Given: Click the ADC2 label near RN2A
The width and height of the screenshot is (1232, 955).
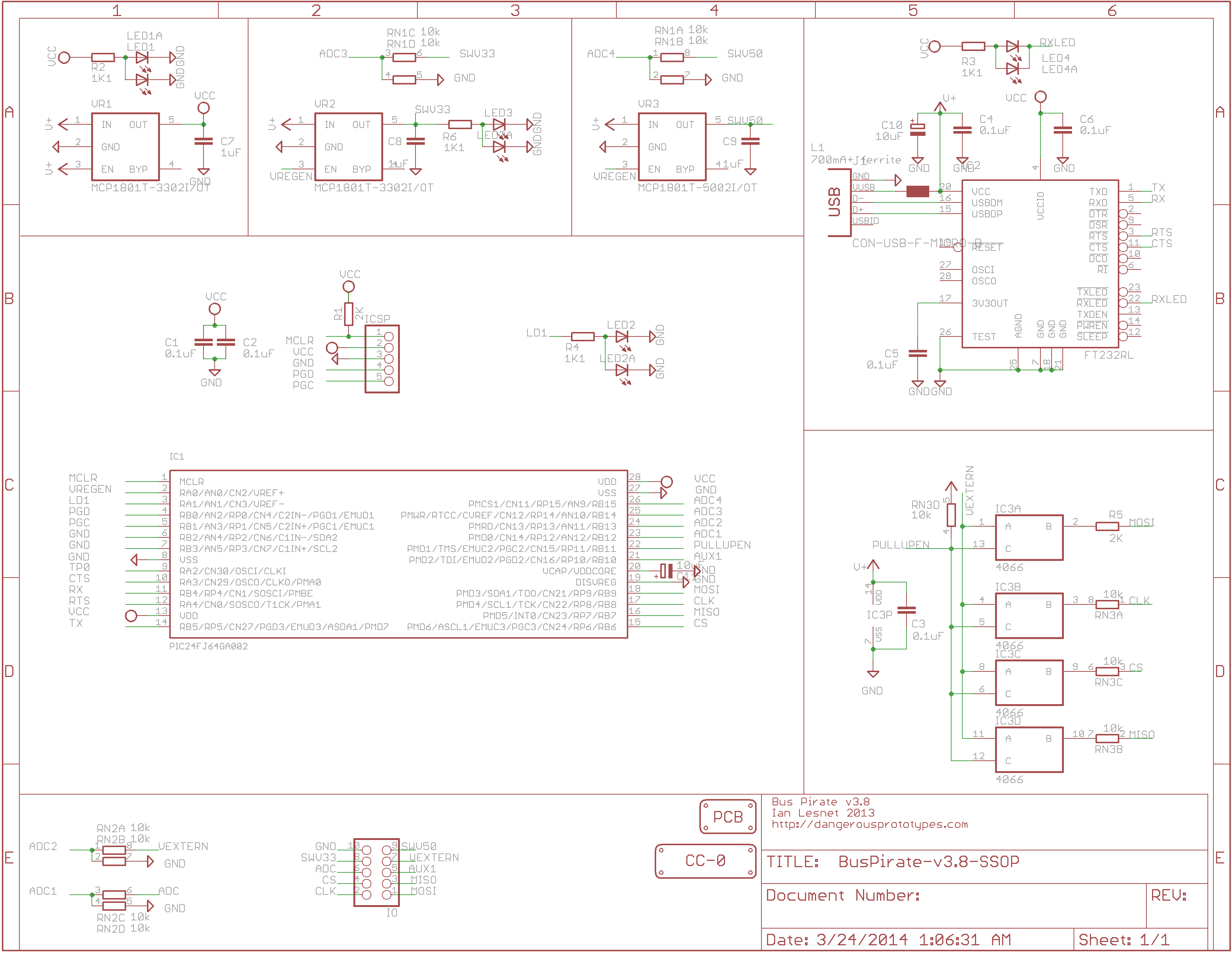Looking at the screenshot, I should [x=43, y=846].
